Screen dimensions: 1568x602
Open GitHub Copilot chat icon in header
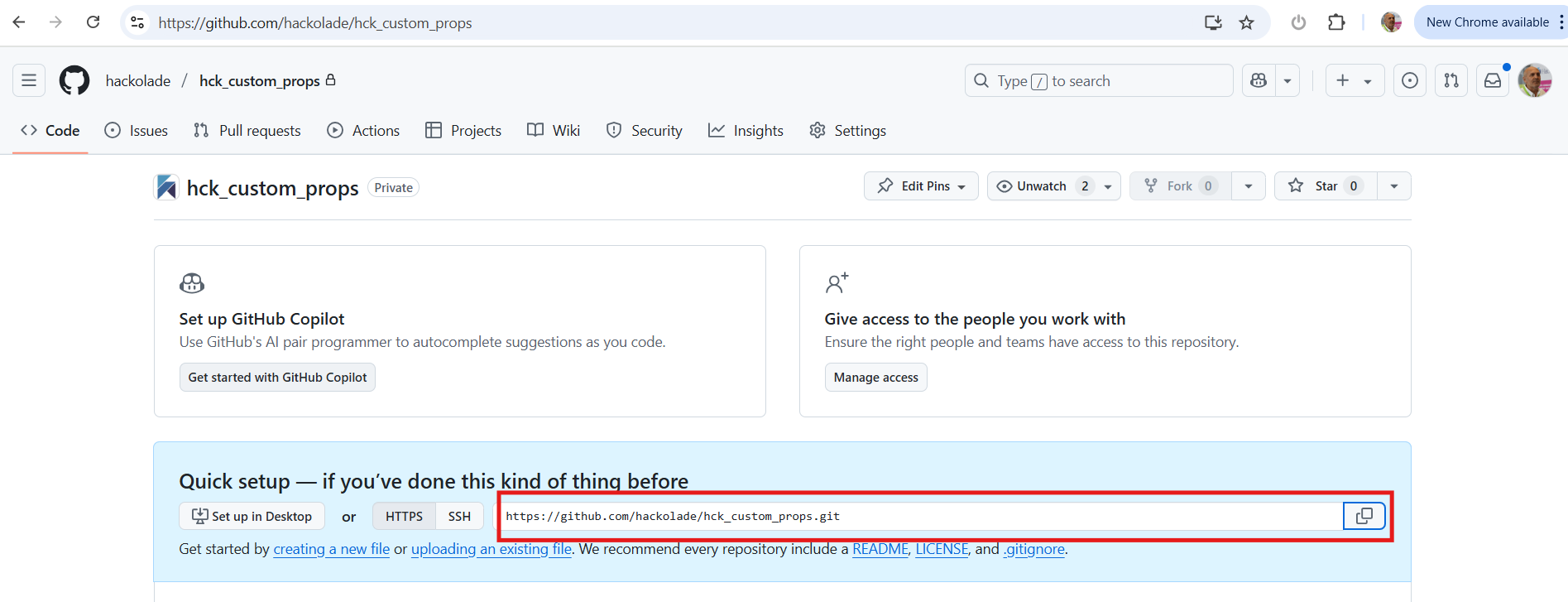(1259, 80)
